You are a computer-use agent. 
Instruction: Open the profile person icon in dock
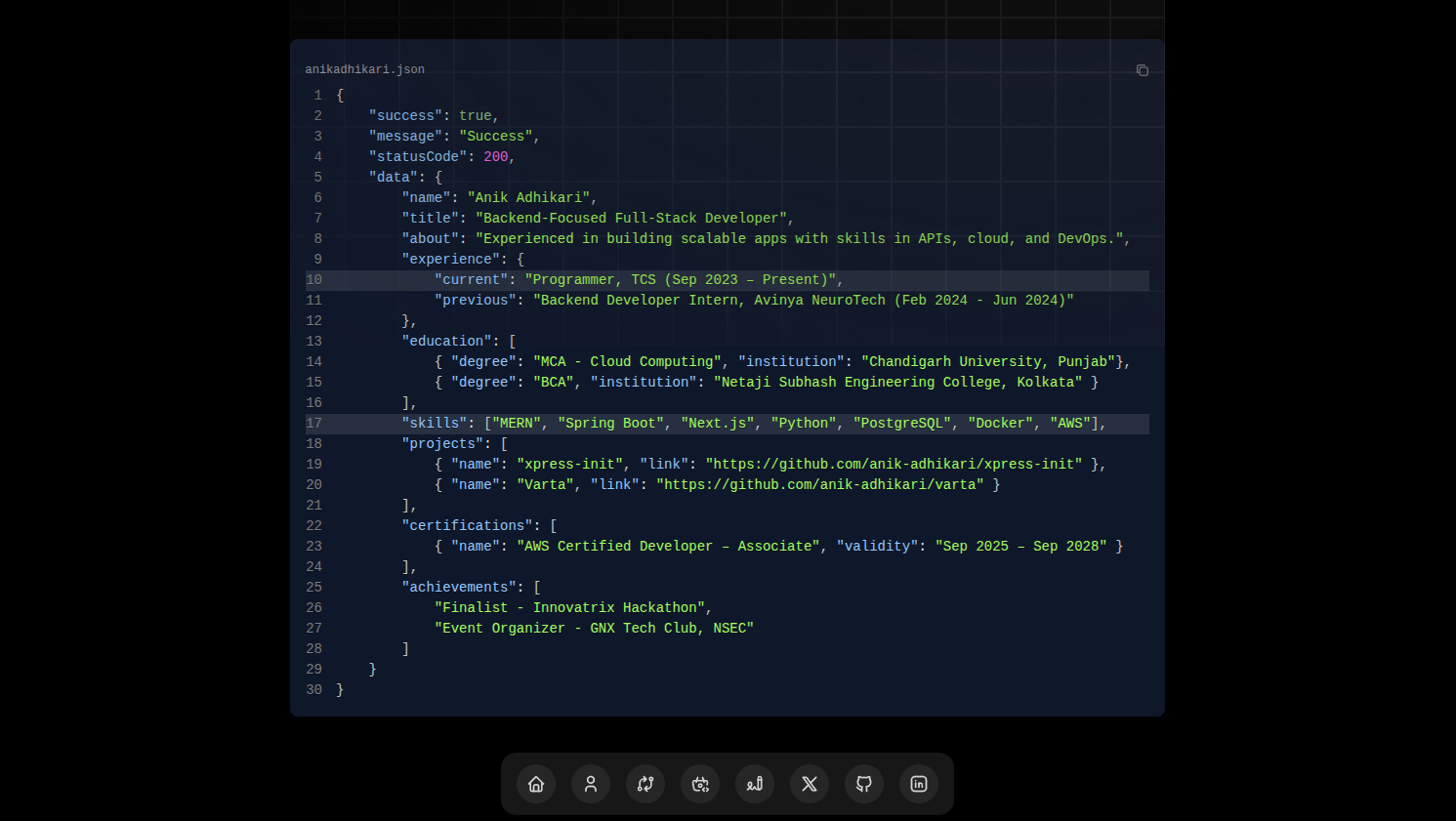(591, 784)
